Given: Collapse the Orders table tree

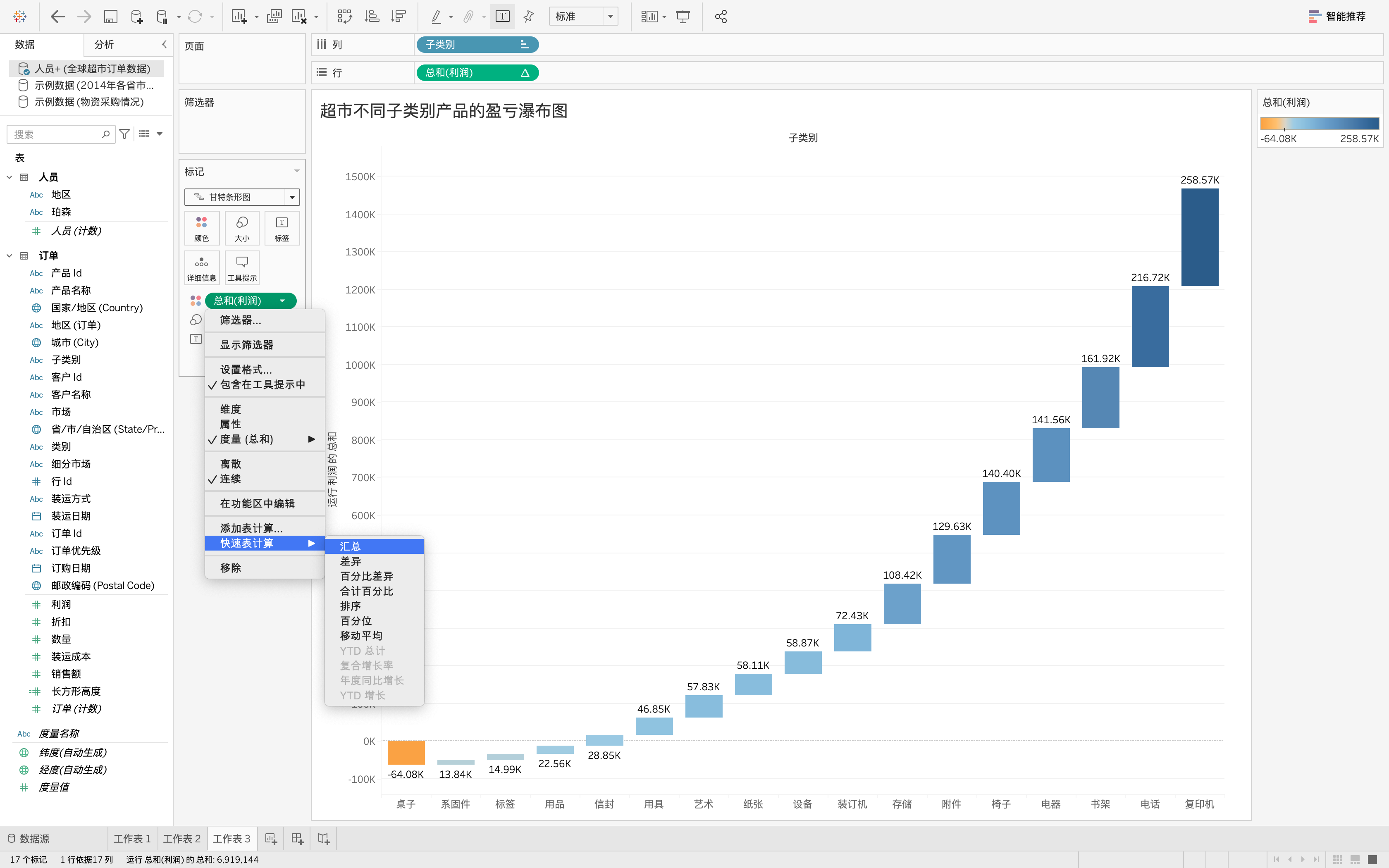Looking at the screenshot, I should (x=9, y=256).
